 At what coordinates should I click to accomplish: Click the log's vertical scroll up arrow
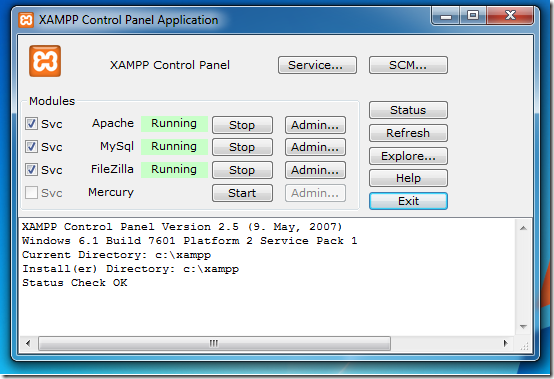(523, 228)
